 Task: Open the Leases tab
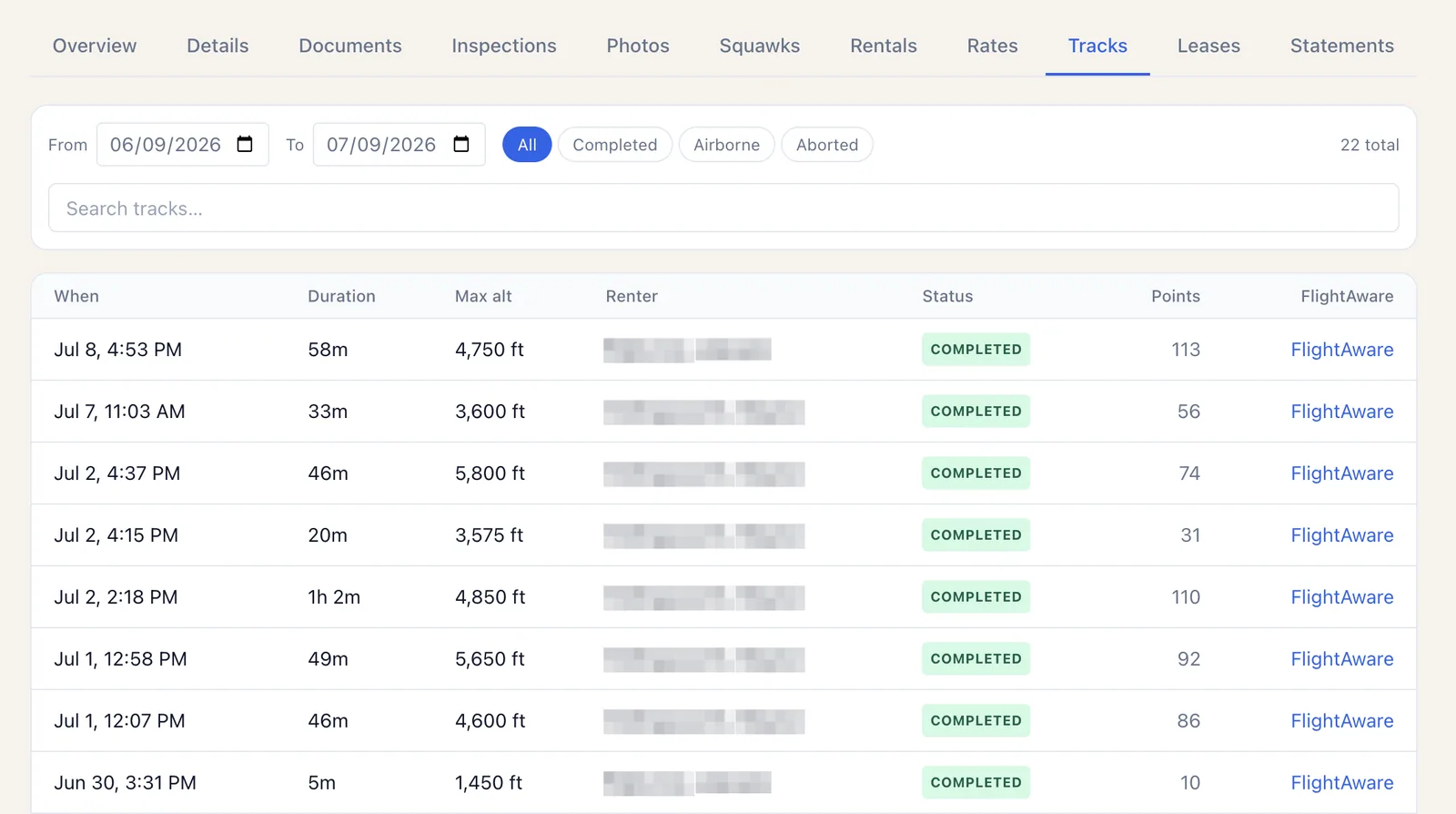[1208, 46]
